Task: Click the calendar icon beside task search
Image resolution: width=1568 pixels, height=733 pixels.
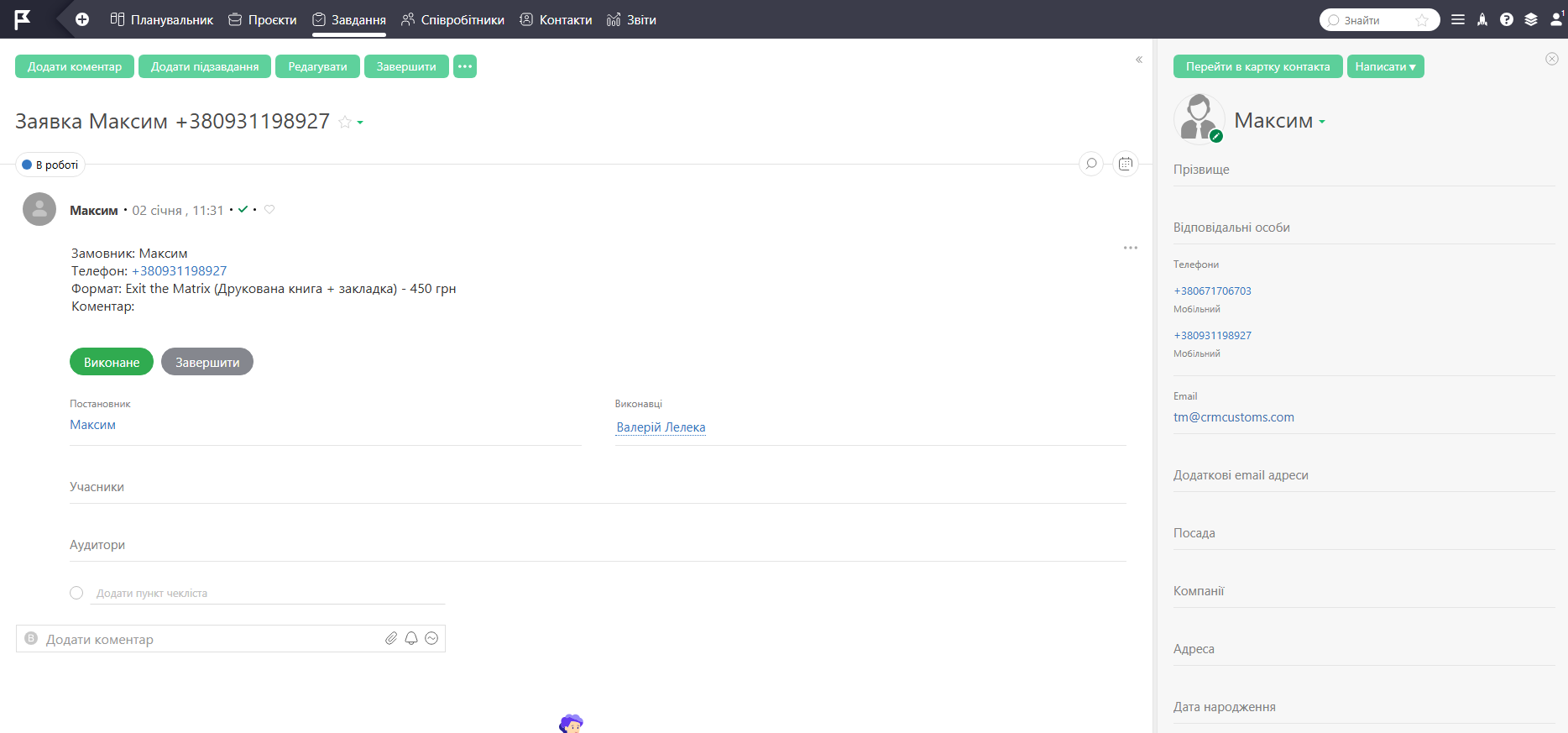Action: [x=1126, y=164]
